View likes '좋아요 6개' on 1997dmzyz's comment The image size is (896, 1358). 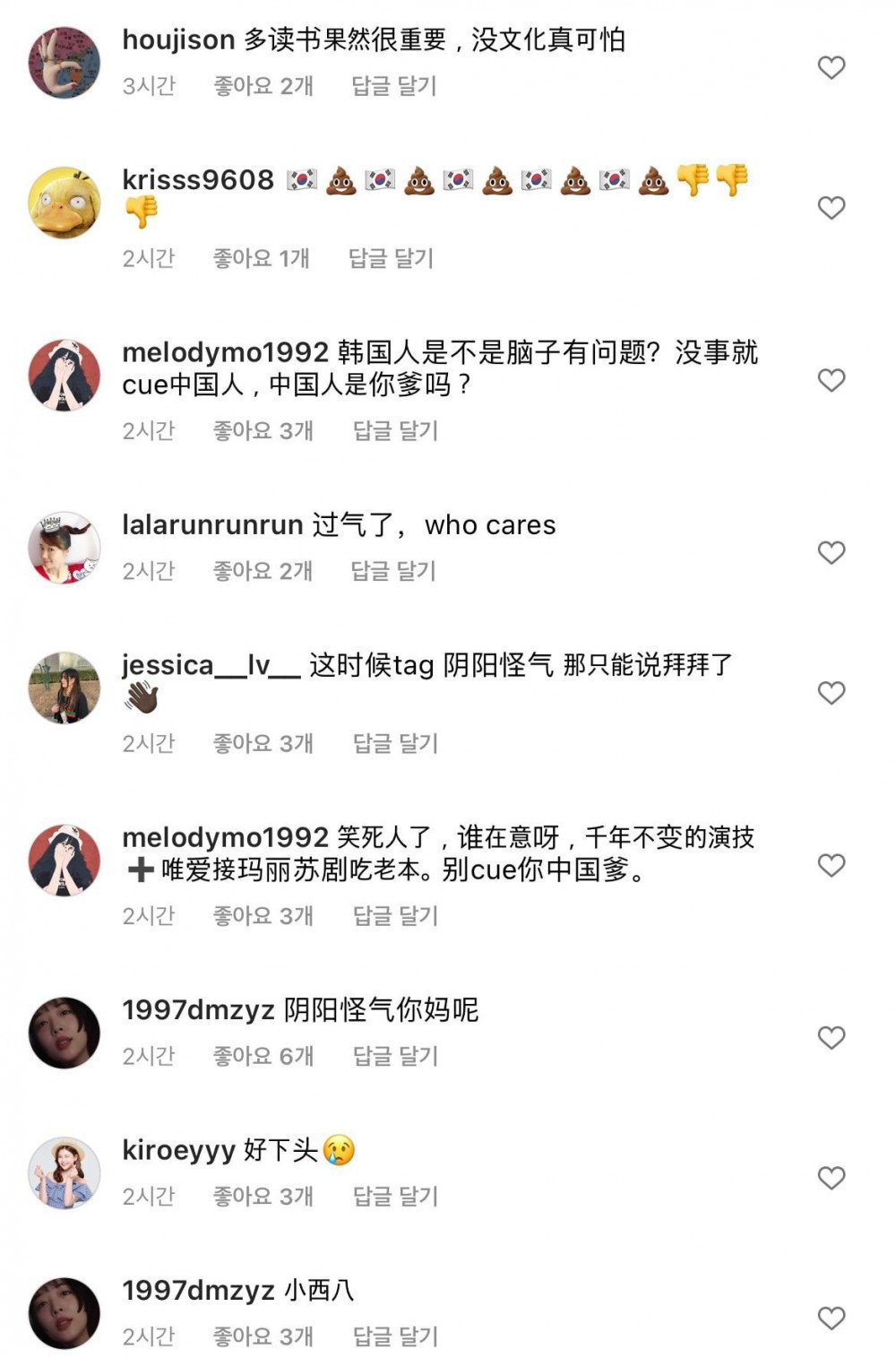[x=263, y=1056]
